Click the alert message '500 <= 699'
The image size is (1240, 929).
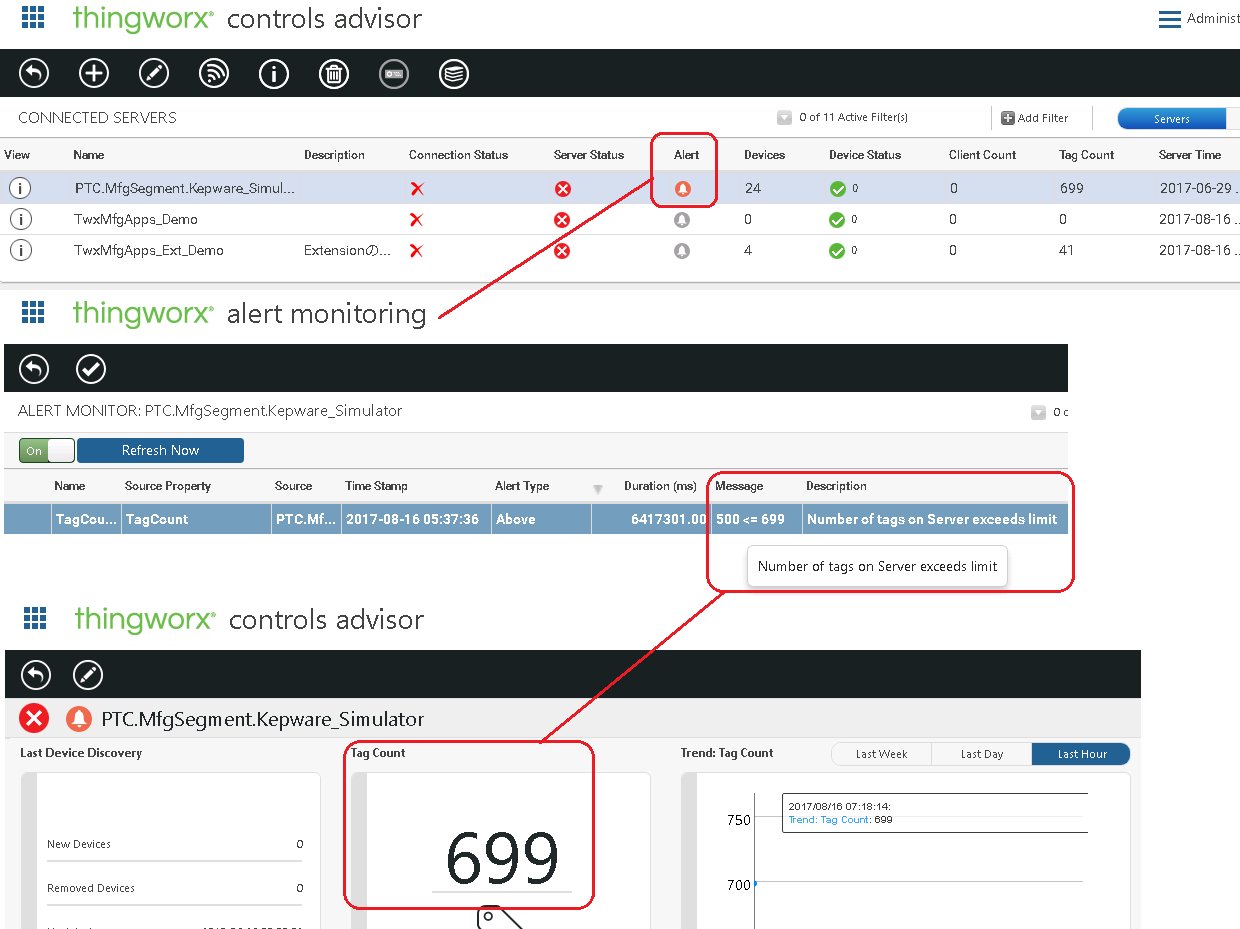point(750,519)
